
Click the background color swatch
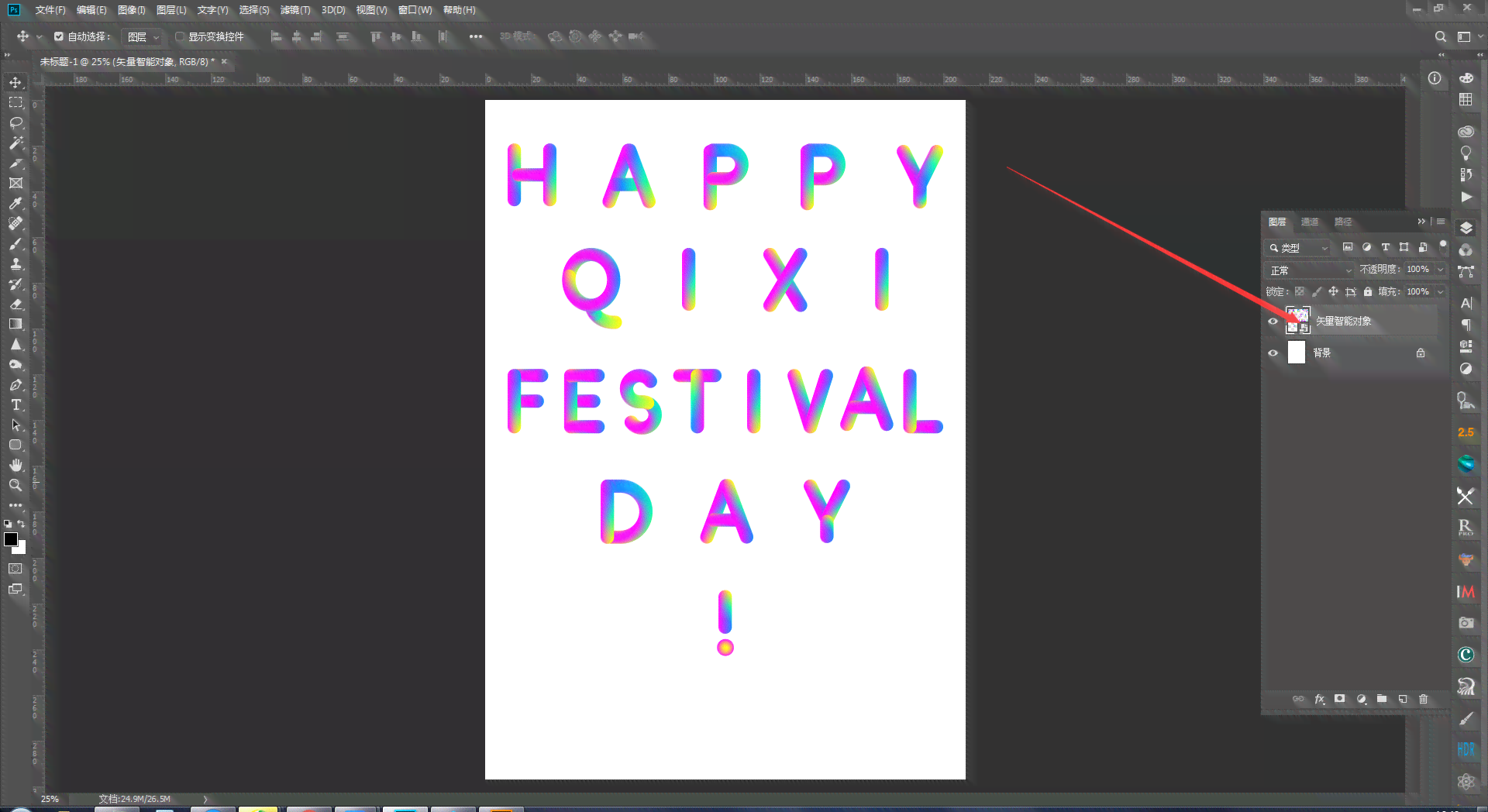(x=22, y=549)
